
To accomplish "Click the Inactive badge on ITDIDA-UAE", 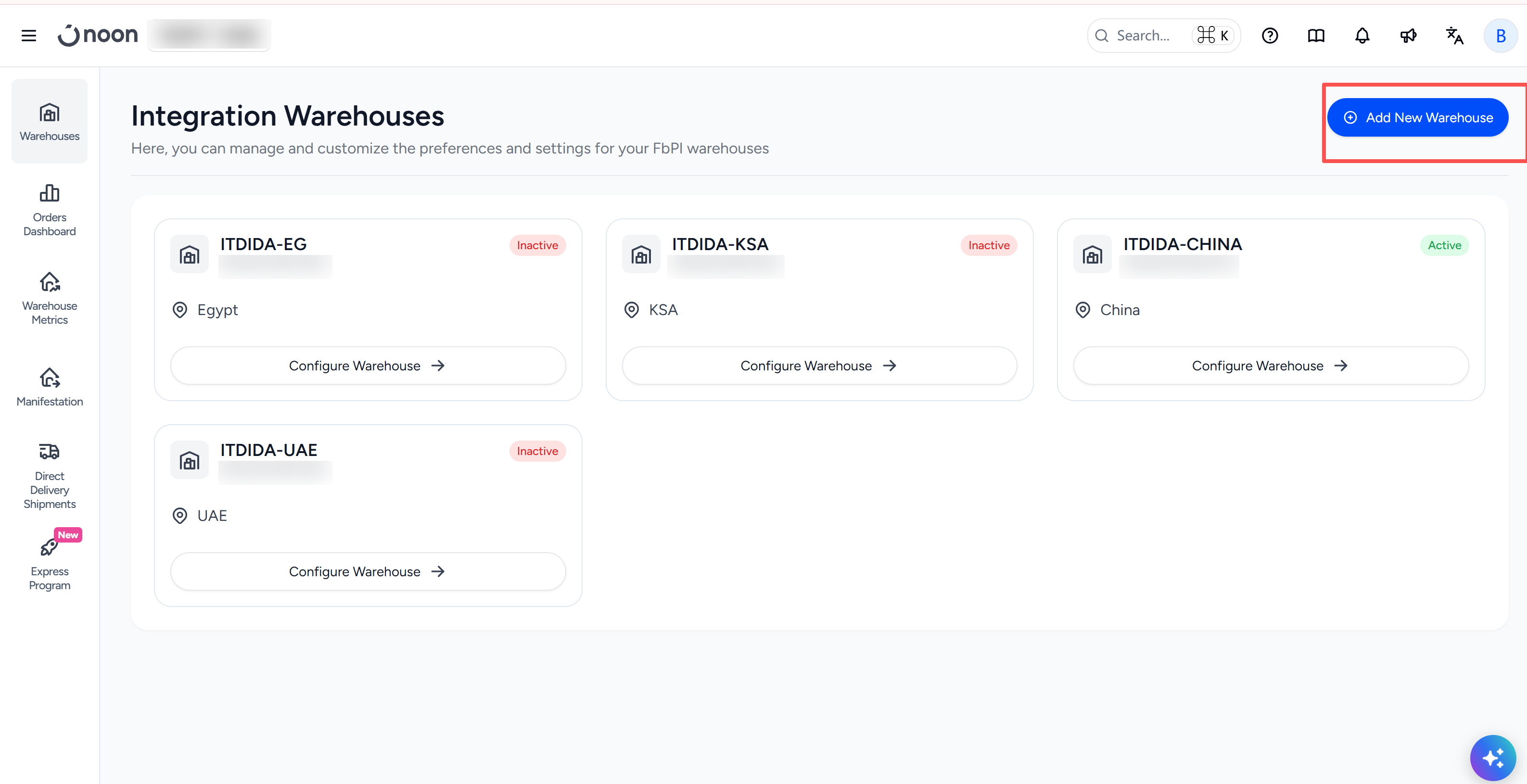I will 537,451.
